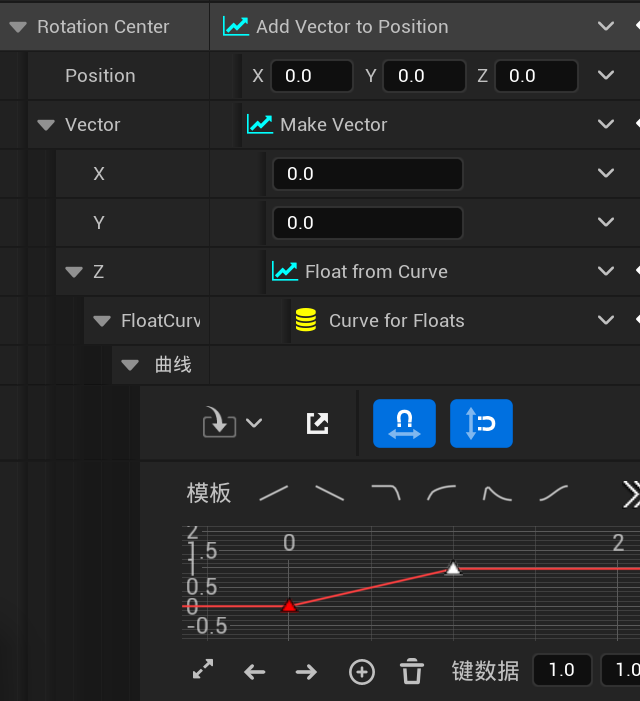Collapse the FloatCurve tree item
Image resolution: width=640 pixels, height=701 pixels.
pos(102,321)
